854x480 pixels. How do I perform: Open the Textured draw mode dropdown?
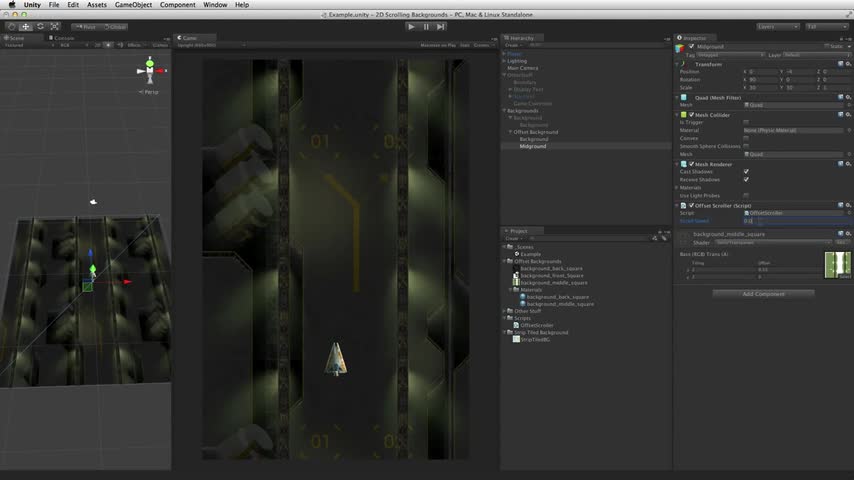[x=28, y=45]
